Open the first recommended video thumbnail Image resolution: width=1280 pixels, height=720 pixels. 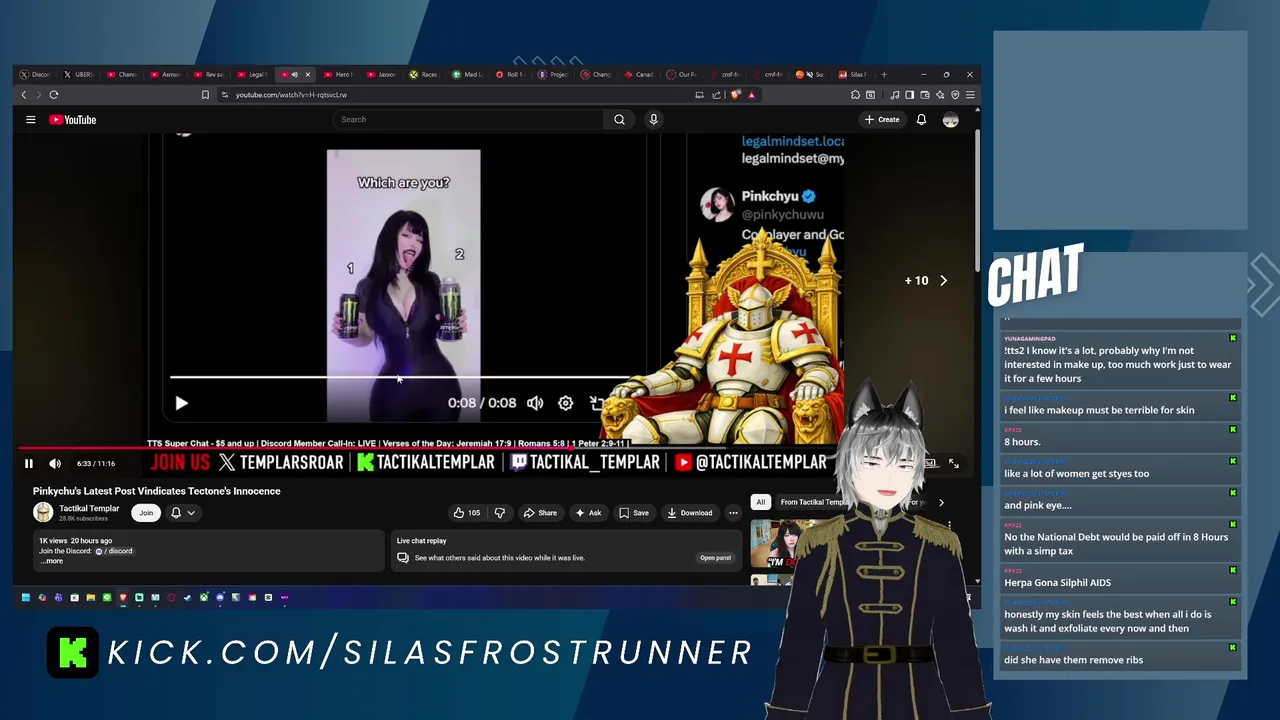pos(785,544)
